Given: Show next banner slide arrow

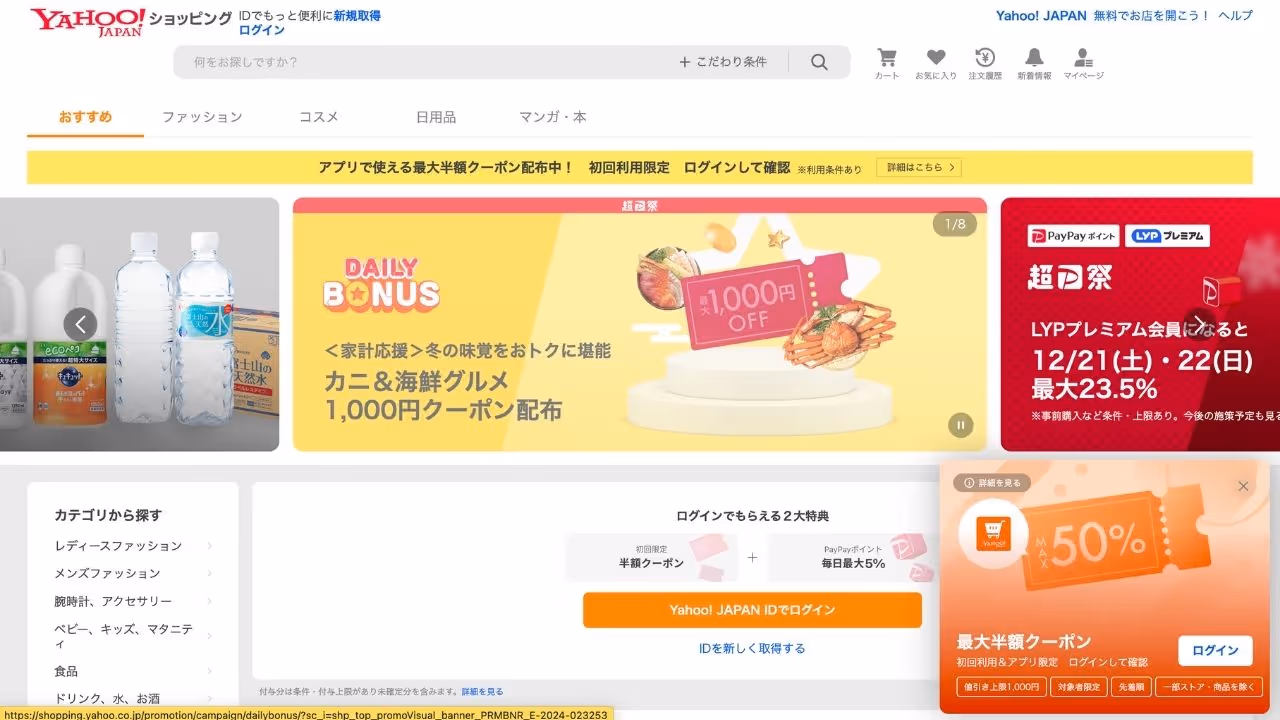Looking at the screenshot, I should tap(1198, 323).
